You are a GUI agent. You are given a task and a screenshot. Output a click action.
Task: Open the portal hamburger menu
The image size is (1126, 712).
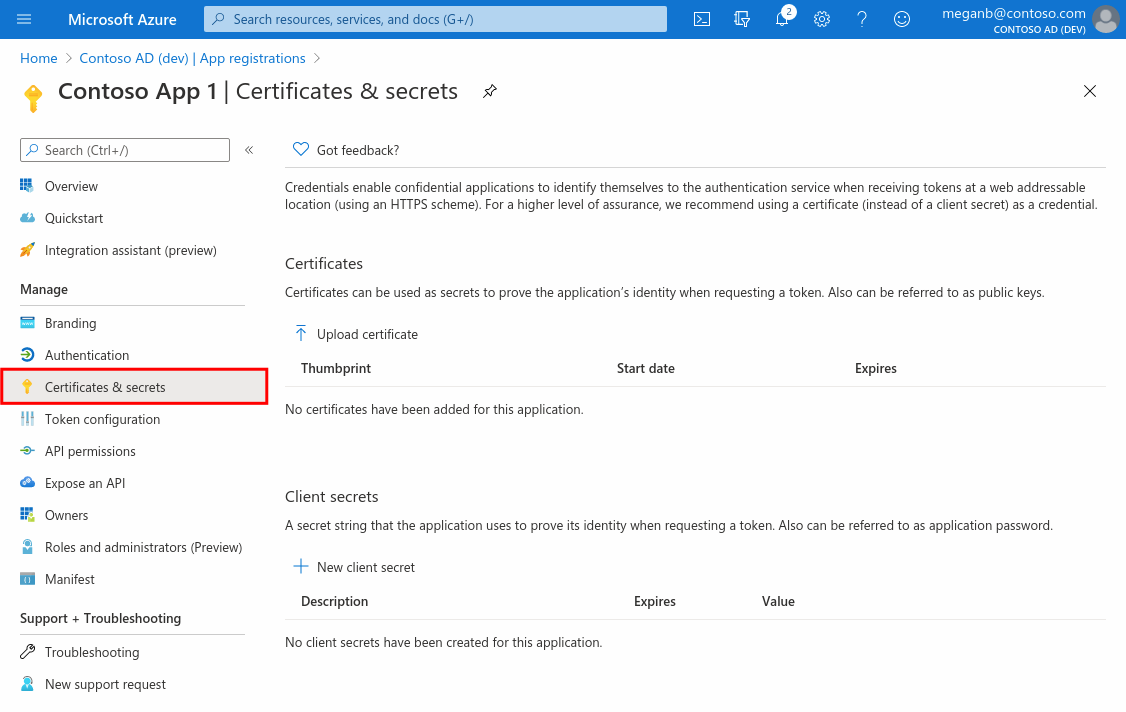24,19
